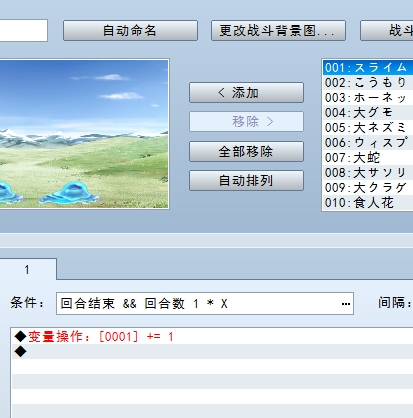Image resolution: width=413 pixels, height=418 pixels.
Task: Click the 自动排列 button
Action: (x=246, y=181)
